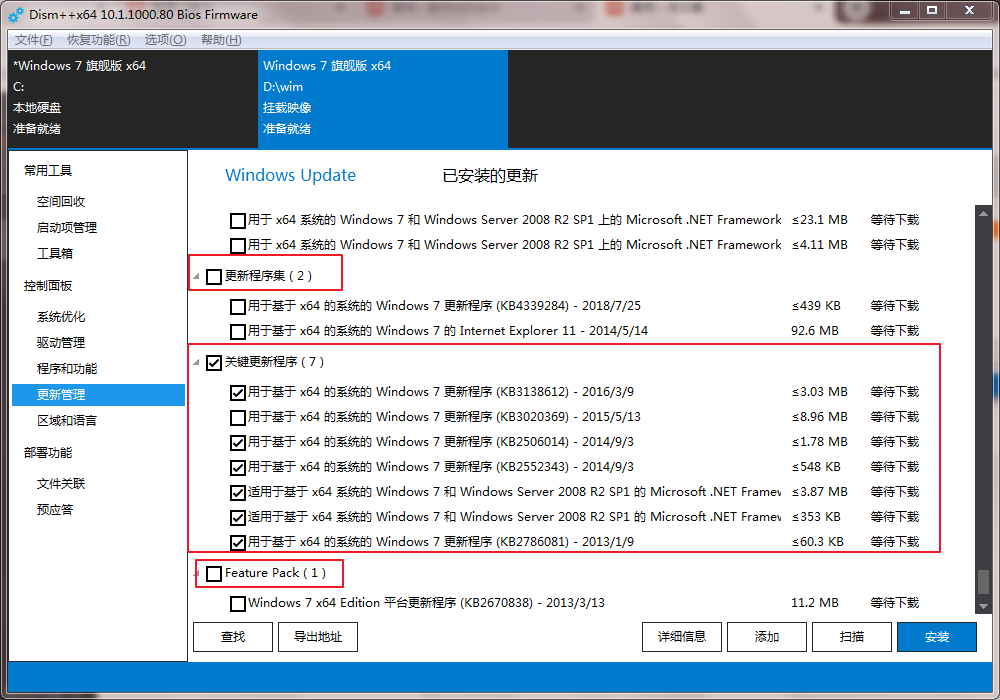Toggle the 更新程序集 (2) group checkbox
The image size is (1000, 700).
click(x=214, y=277)
